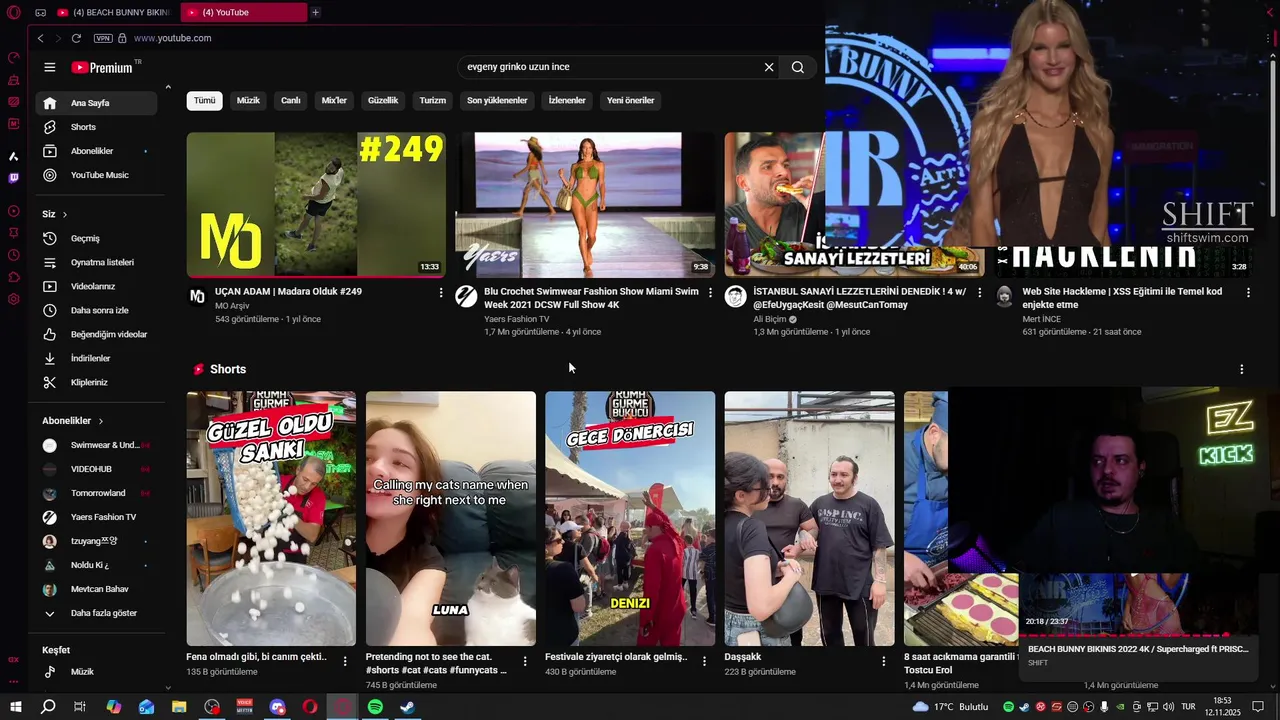Select the İzlenenler filter chip

(x=567, y=101)
